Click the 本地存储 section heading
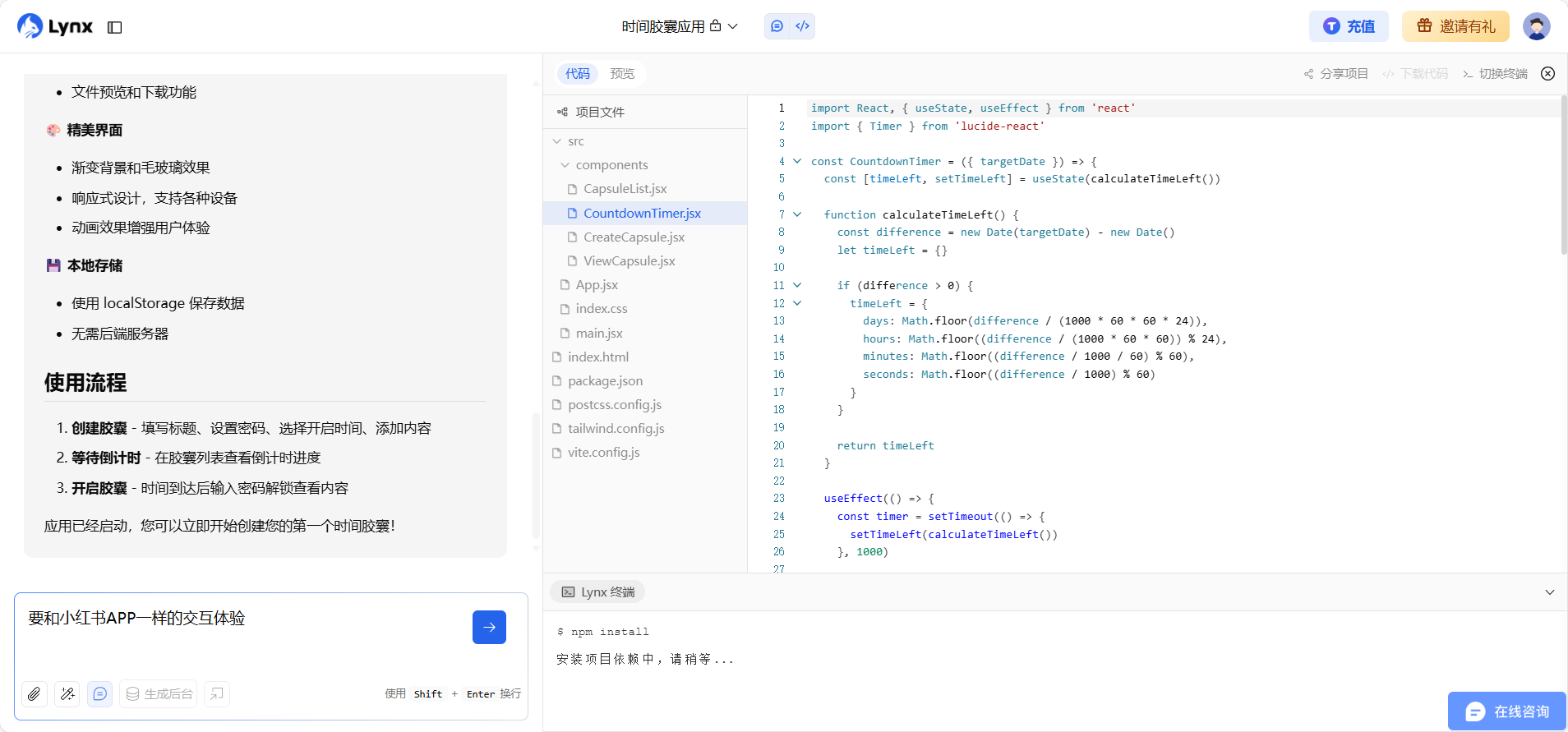Screen dimensions: 1568x732 (x=85, y=265)
